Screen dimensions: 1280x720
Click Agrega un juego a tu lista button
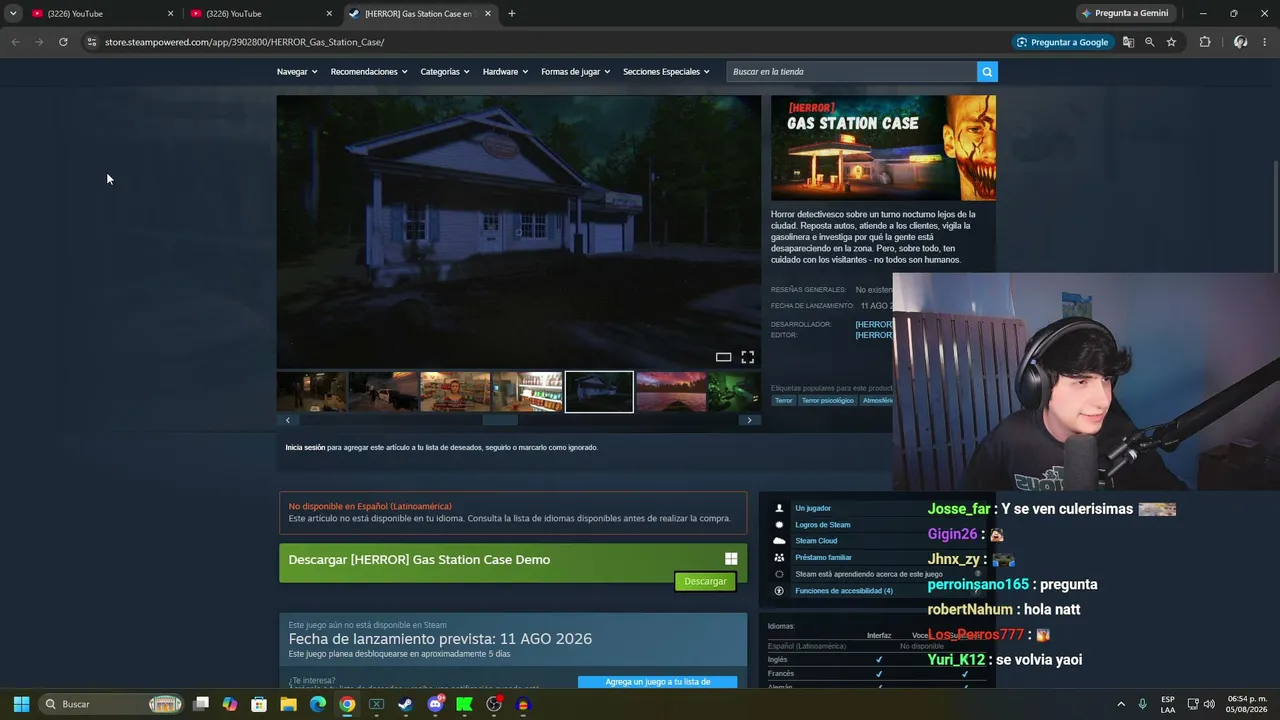point(657,682)
